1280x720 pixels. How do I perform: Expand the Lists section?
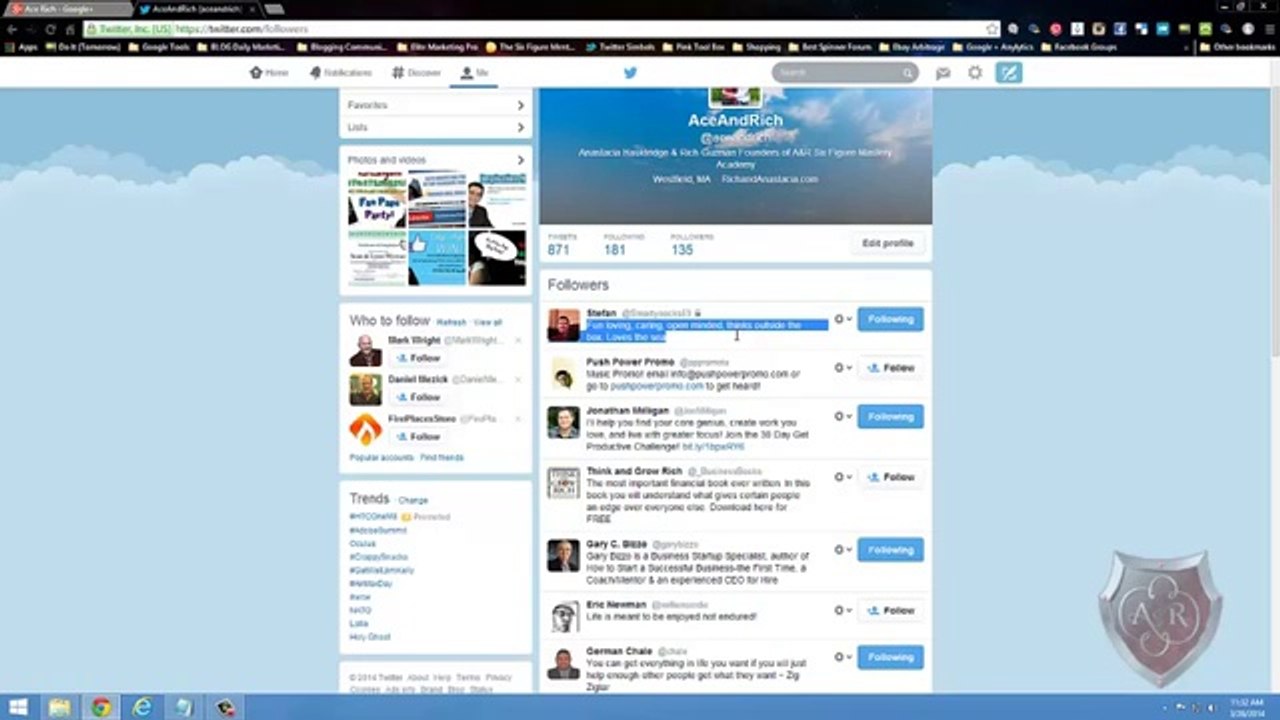(x=435, y=128)
